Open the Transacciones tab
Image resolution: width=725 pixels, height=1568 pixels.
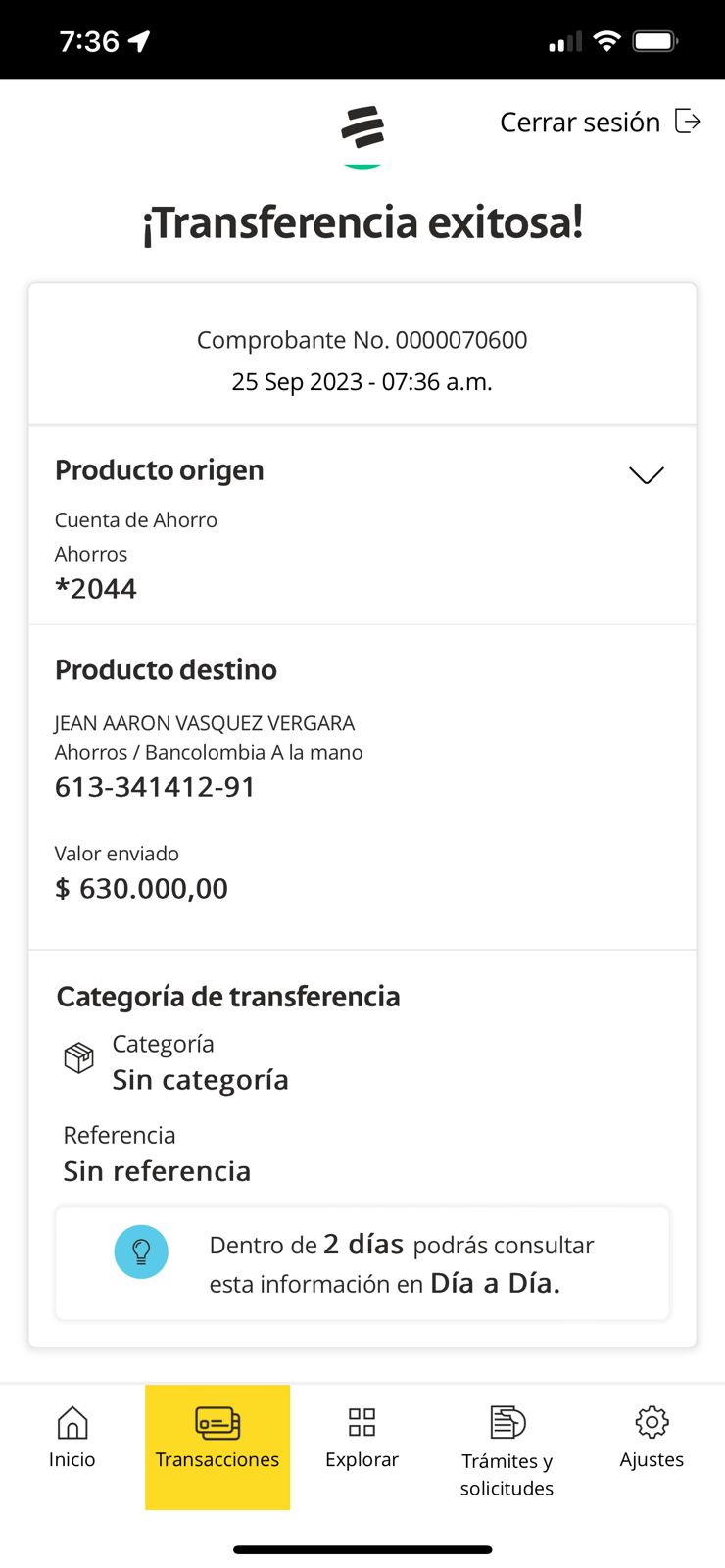[x=217, y=1445]
